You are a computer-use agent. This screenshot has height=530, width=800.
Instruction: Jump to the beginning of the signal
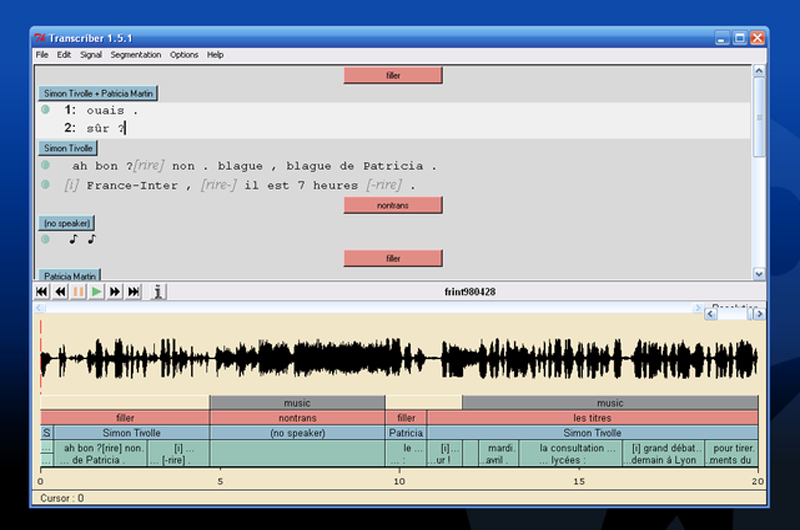tap(41, 292)
